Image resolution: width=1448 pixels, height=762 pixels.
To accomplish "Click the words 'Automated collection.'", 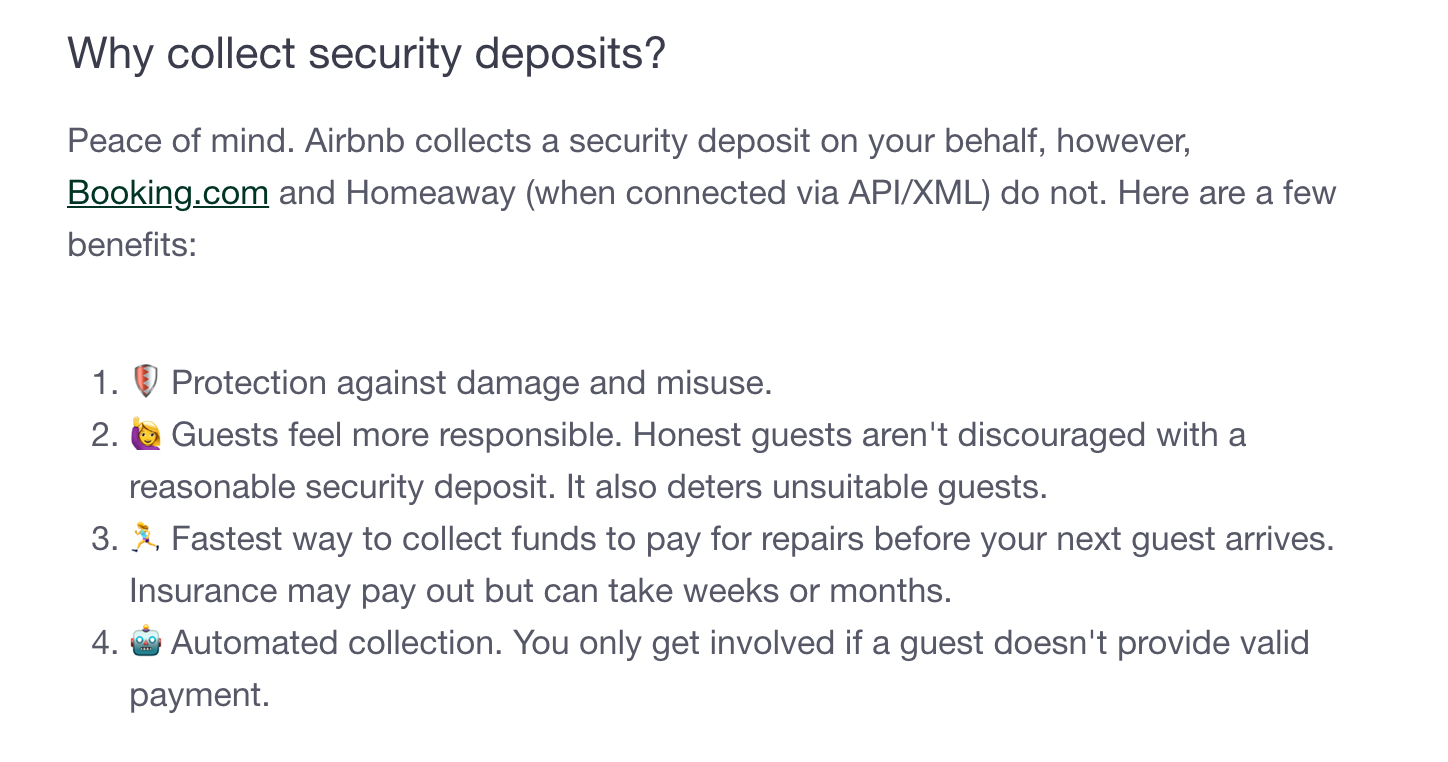I will (x=337, y=643).
